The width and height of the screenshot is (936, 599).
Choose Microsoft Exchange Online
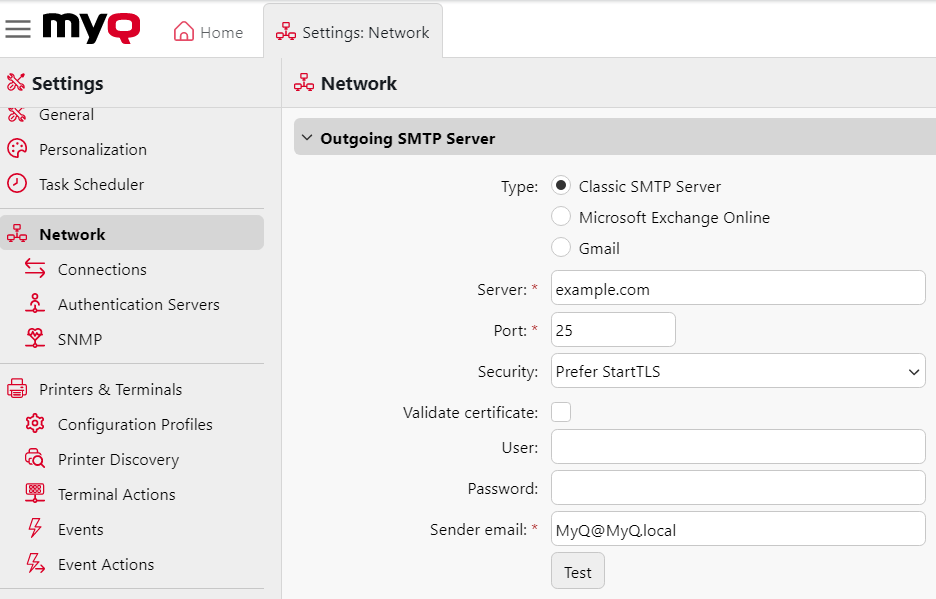(561, 216)
